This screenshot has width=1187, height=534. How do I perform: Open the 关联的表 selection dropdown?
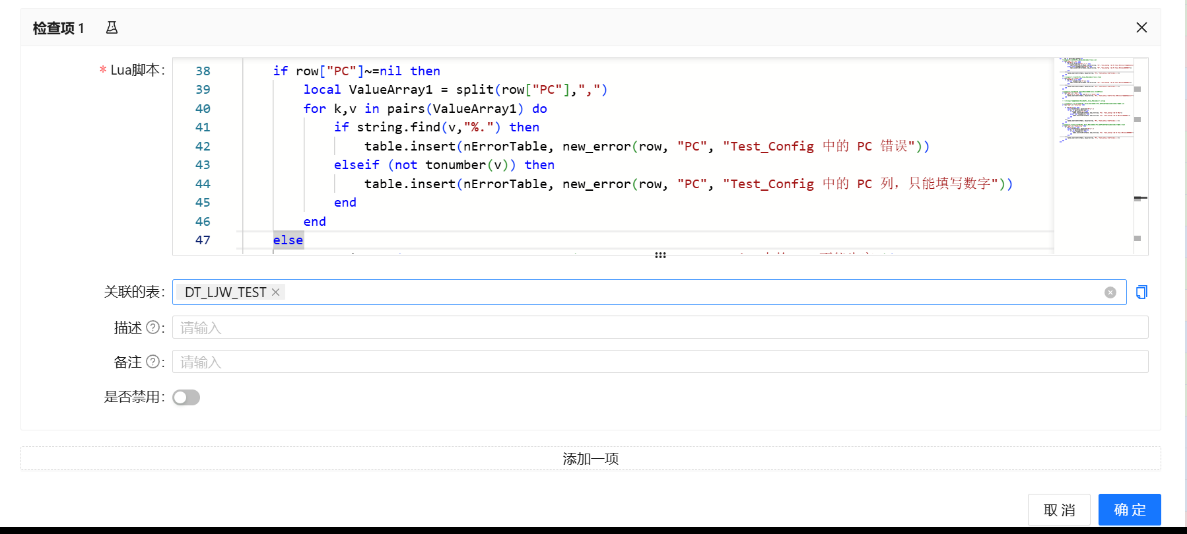click(x=690, y=292)
